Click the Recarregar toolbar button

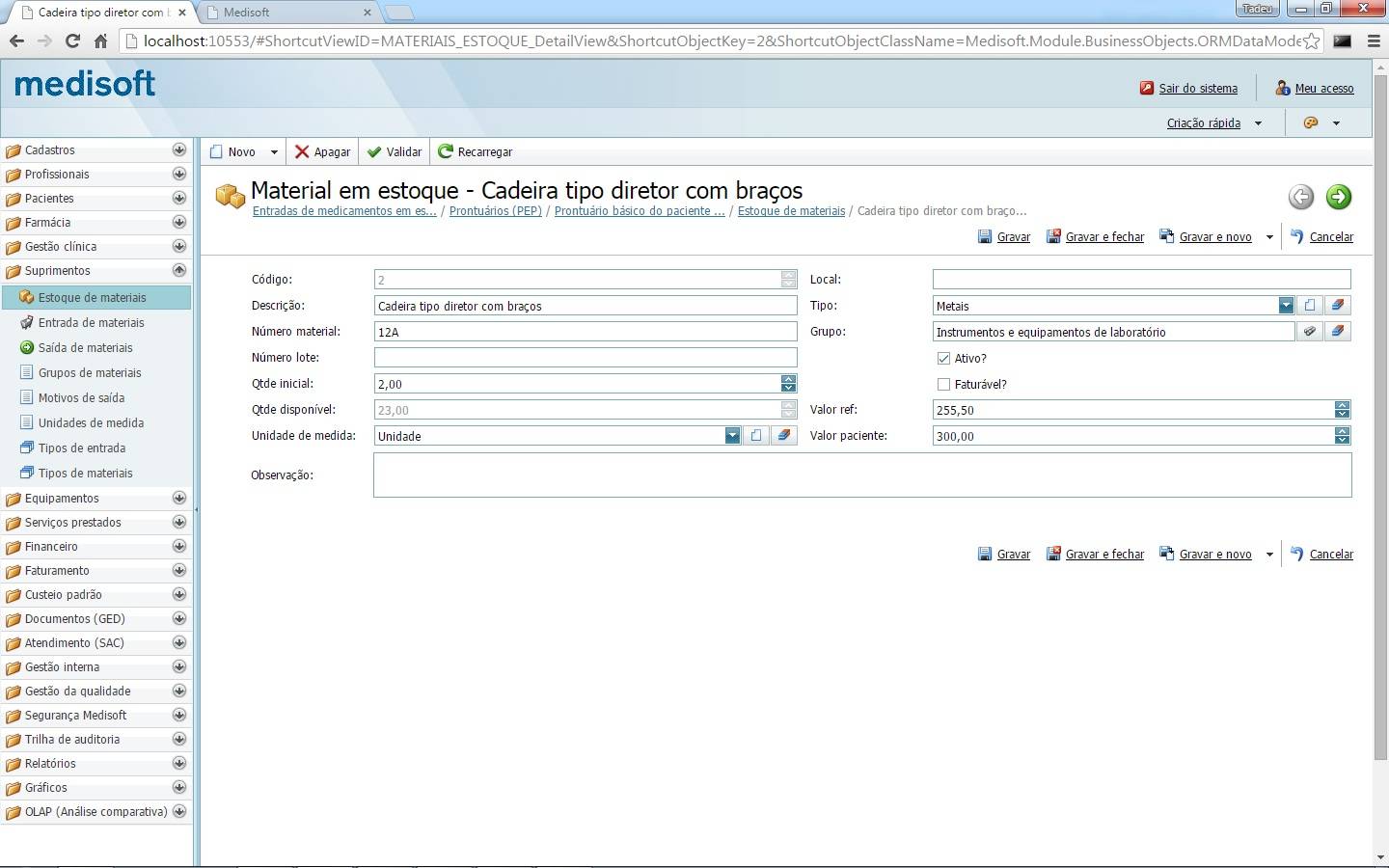point(476,151)
